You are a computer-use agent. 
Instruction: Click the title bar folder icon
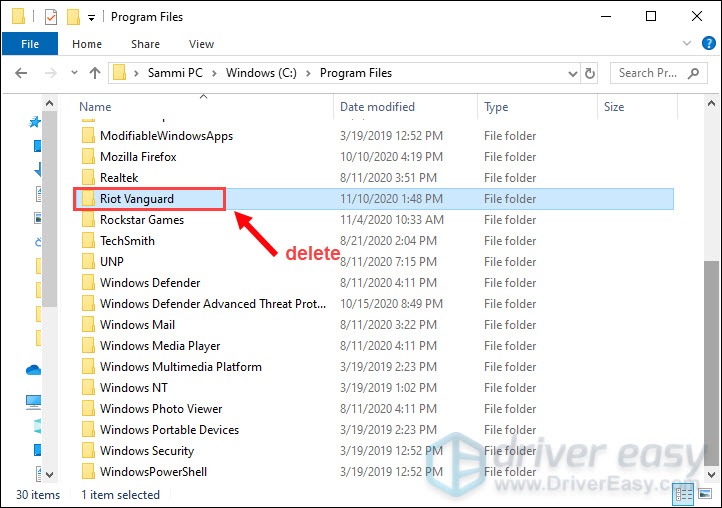pos(18,17)
